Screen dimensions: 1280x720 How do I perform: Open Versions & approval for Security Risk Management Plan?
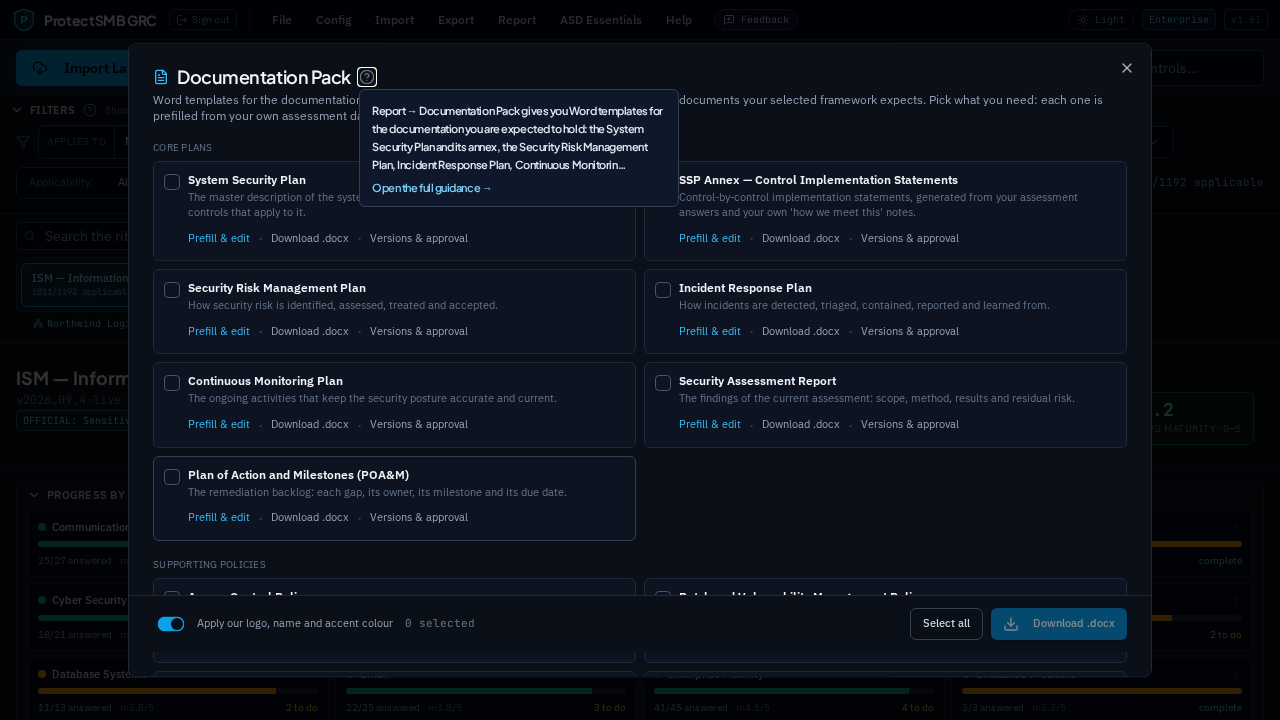pos(419,331)
